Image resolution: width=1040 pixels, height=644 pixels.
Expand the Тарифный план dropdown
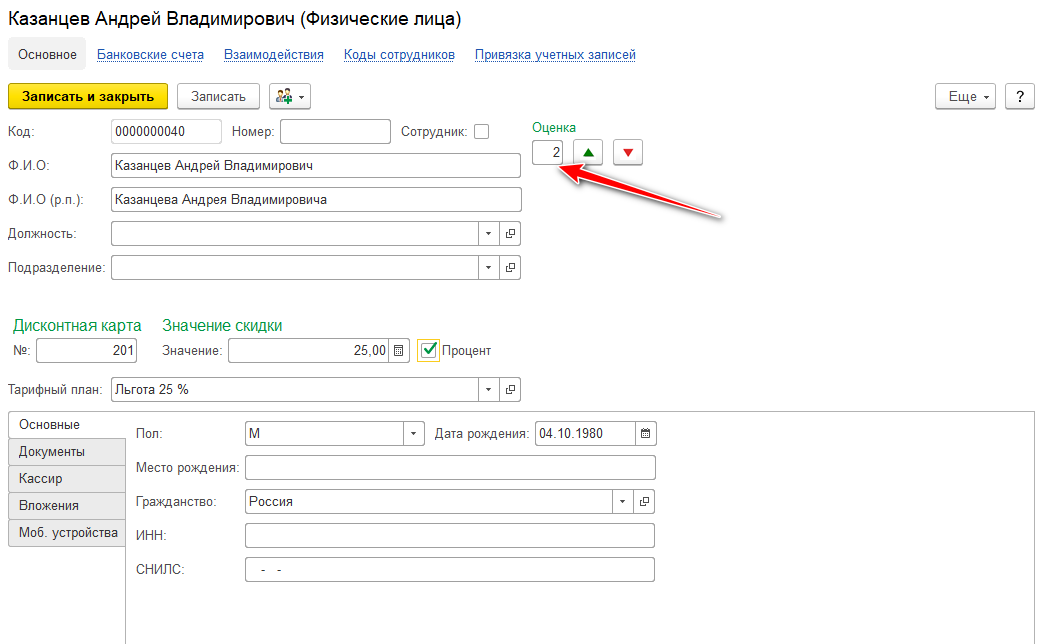pos(488,389)
